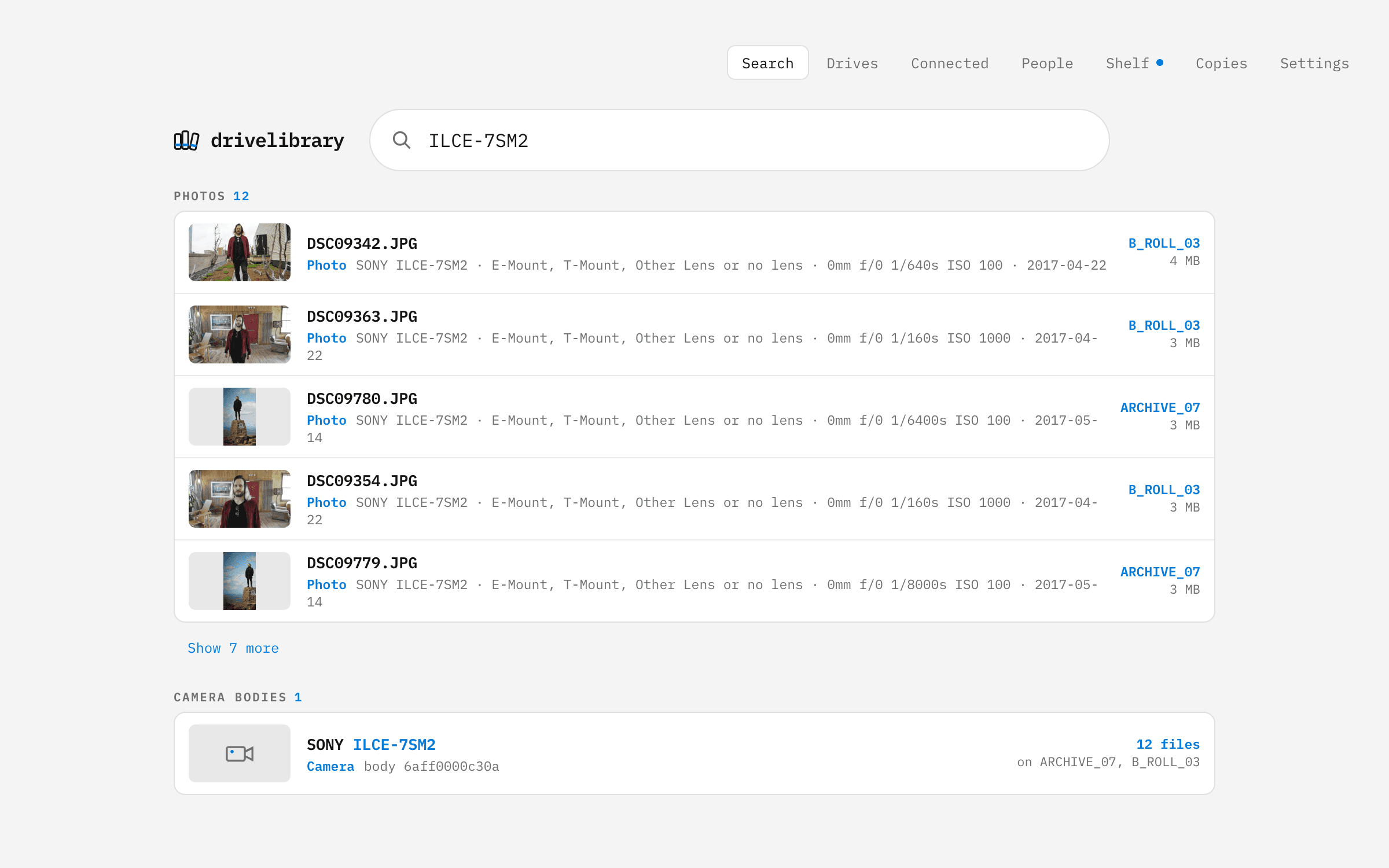Click the Camera type label
The width and height of the screenshot is (1389, 868).
[330, 767]
